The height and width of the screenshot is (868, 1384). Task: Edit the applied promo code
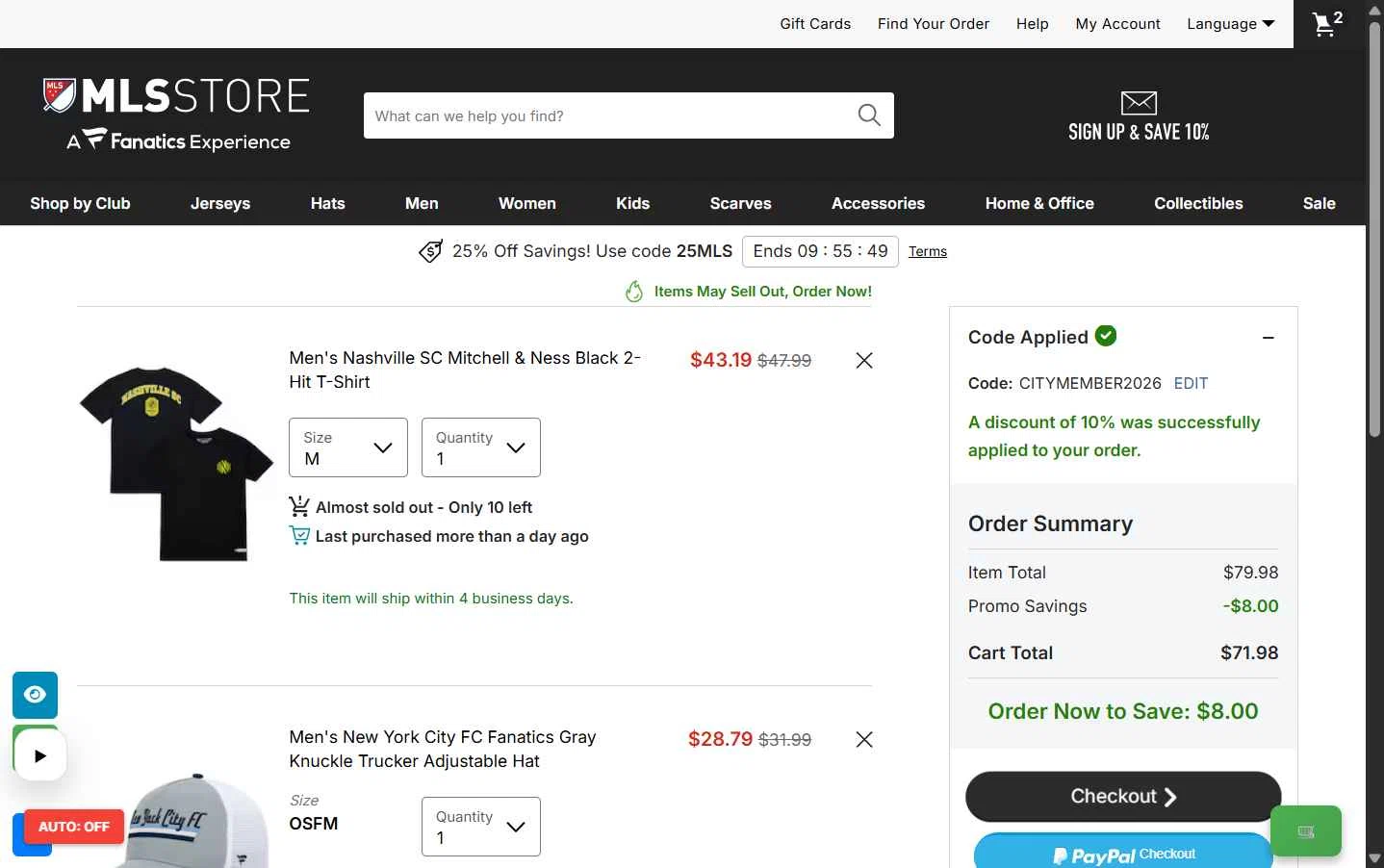pos(1191,383)
